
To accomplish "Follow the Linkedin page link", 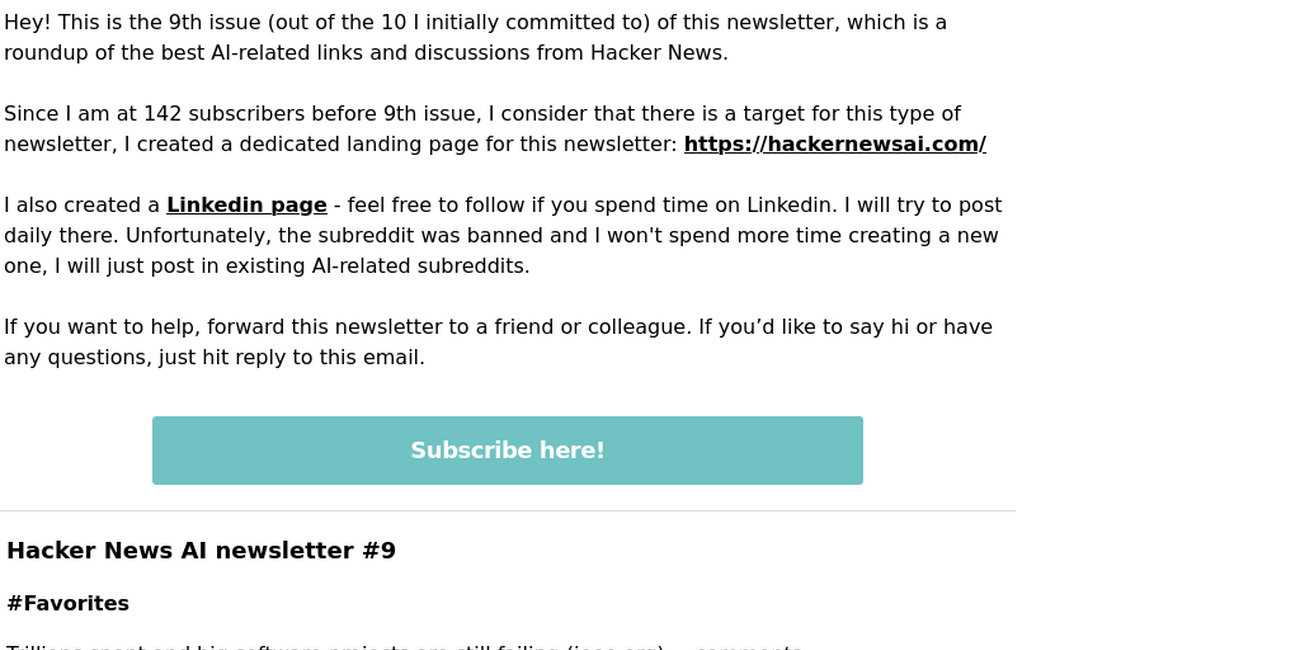I will pyautogui.click(x=246, y=206).
